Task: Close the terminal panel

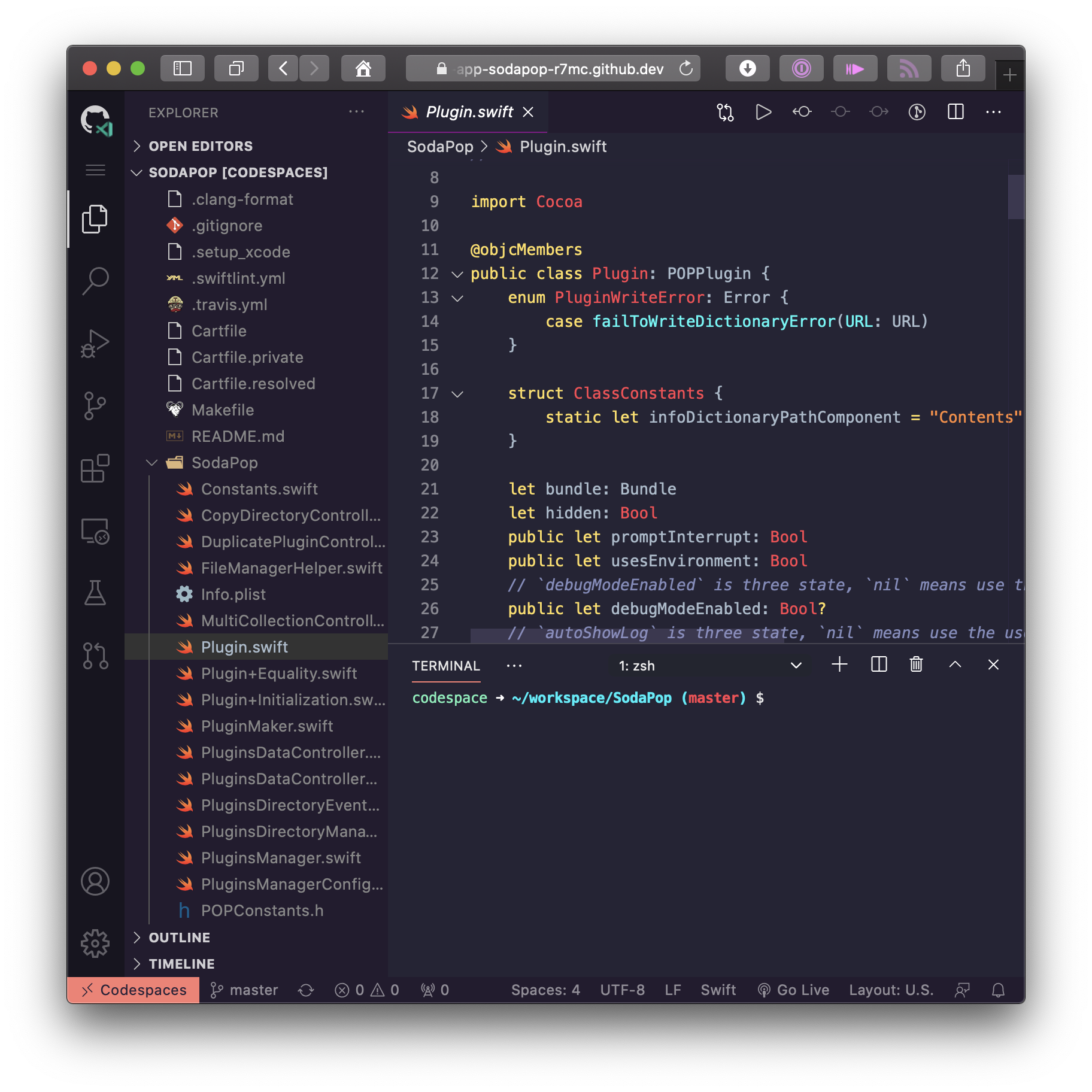Action: tap(993, 665)
